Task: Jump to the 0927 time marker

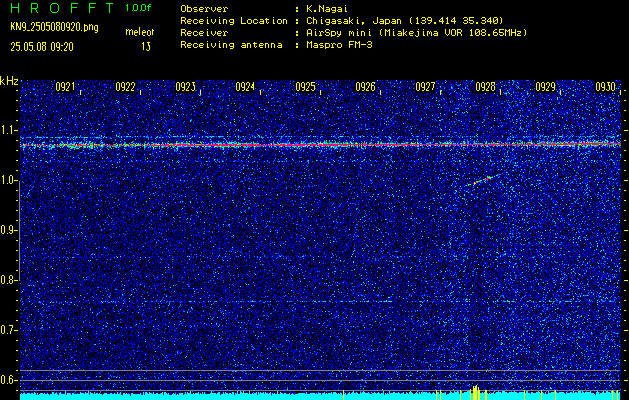Action: (425, 87)
